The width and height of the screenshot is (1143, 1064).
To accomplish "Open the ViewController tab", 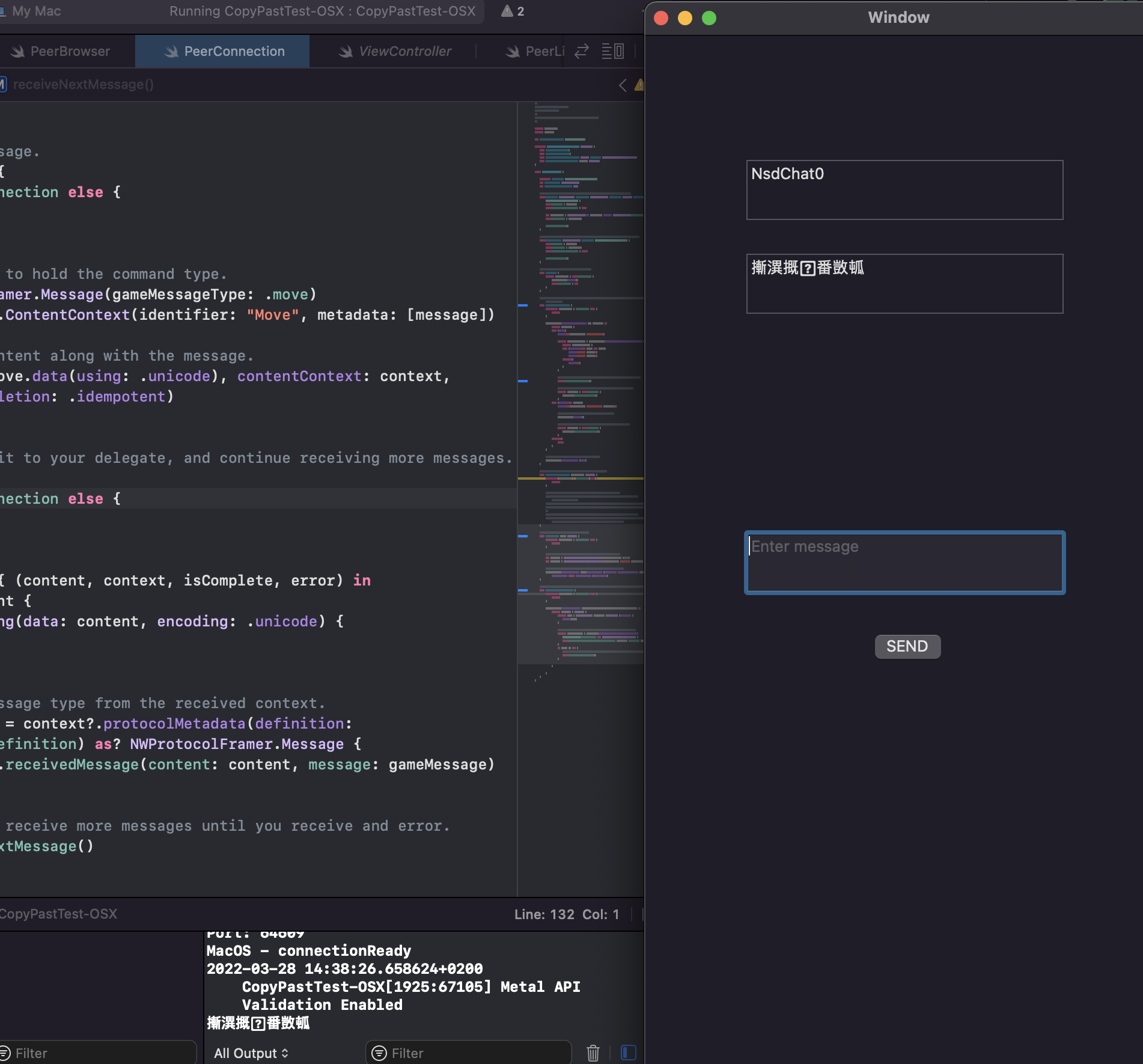I will click(394, 52).
